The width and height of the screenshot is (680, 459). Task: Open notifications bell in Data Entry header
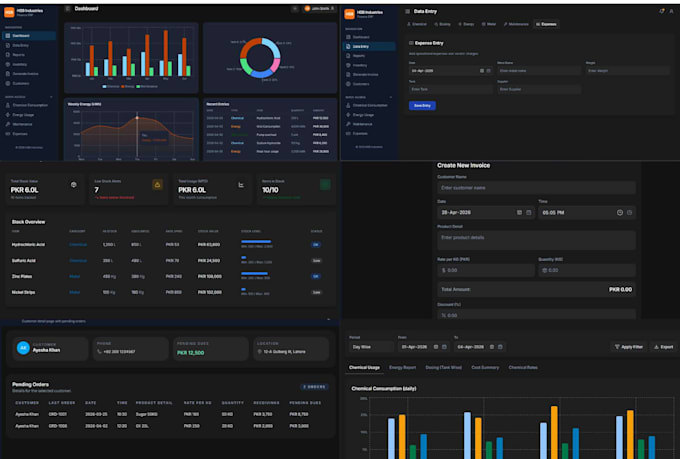pyautogui.click(x=662, y=11)
